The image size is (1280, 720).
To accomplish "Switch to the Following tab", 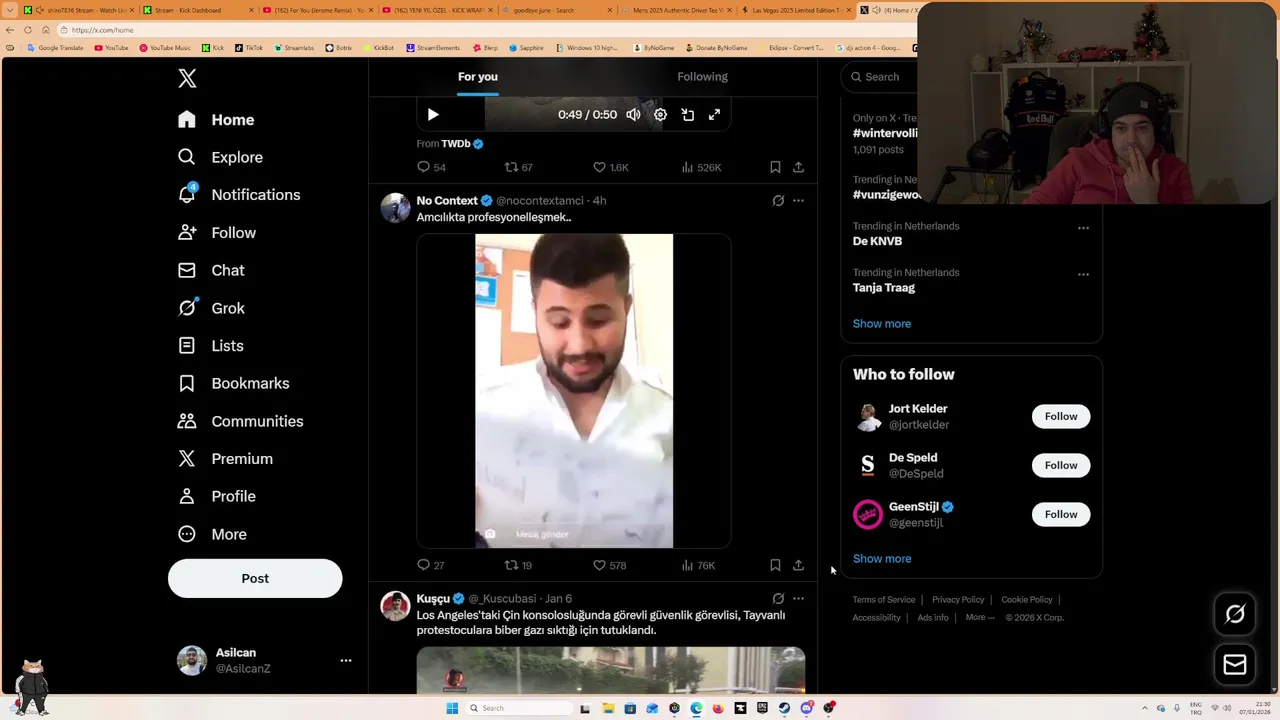I will [x=702, y=77].
